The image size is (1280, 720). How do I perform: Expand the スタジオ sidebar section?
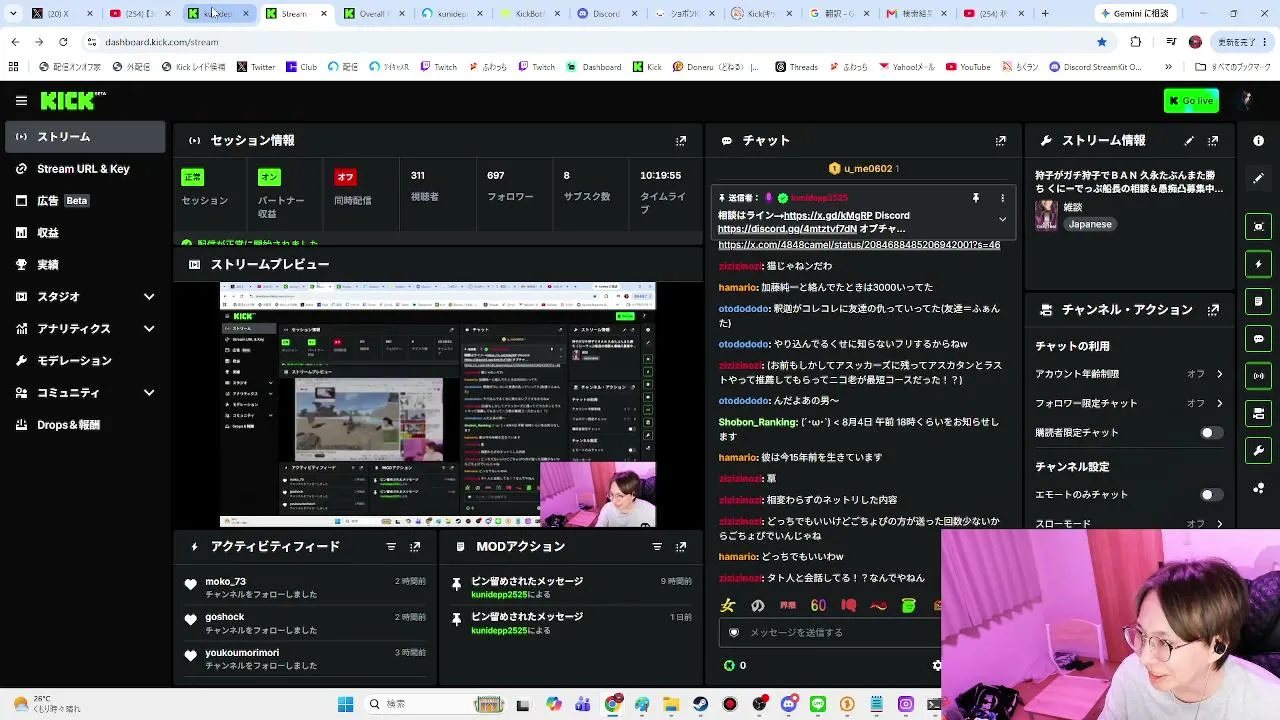click(83, 297)
